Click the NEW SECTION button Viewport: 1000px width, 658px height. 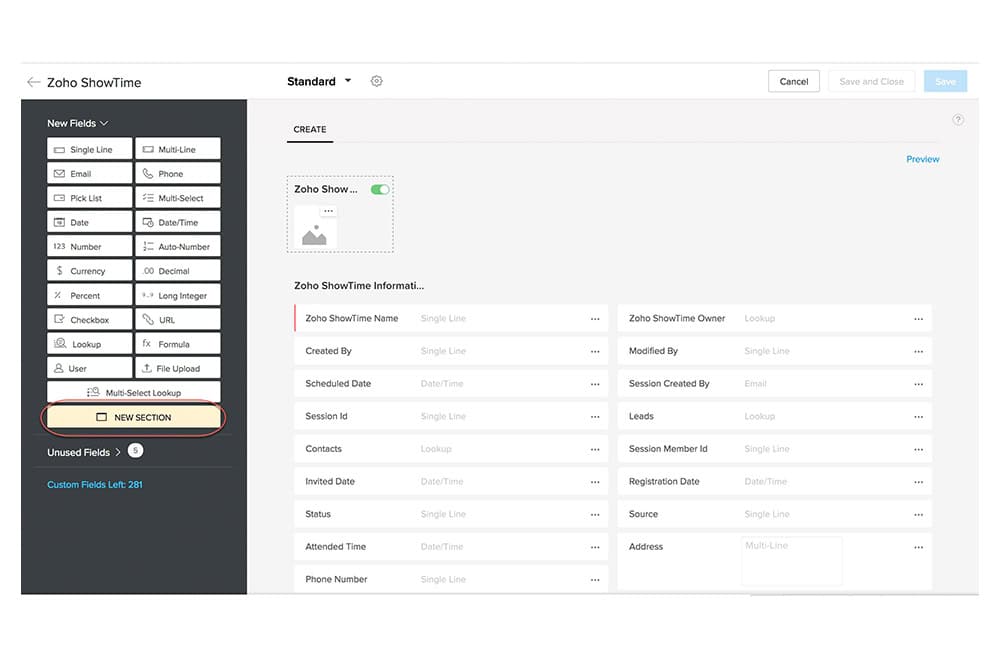[x=133, y=418]
